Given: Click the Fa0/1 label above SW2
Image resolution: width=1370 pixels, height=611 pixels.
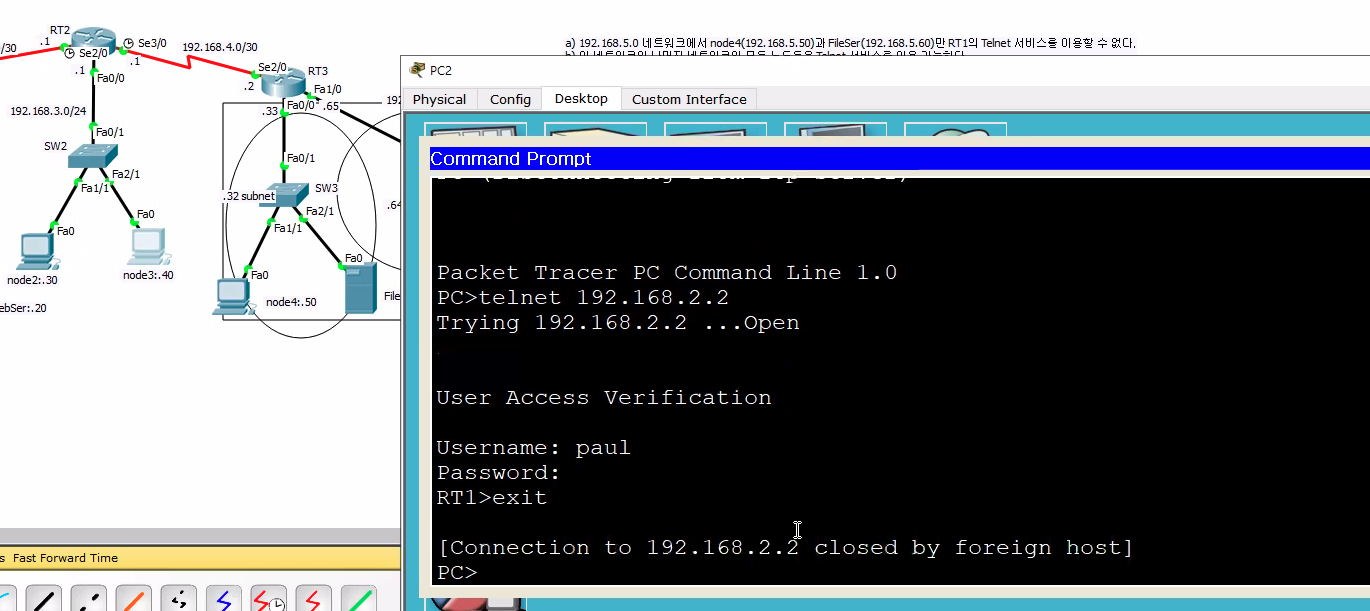Looking at the screenshot, I should pos(110,131).
